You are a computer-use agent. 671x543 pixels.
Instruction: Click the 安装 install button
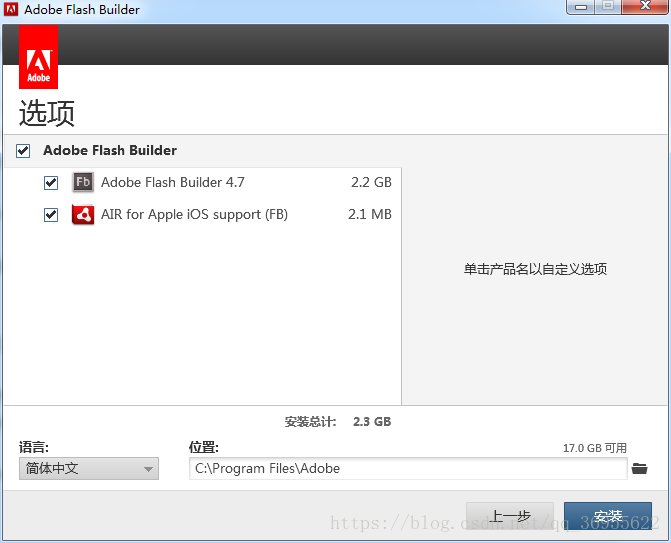pos(608,516)
